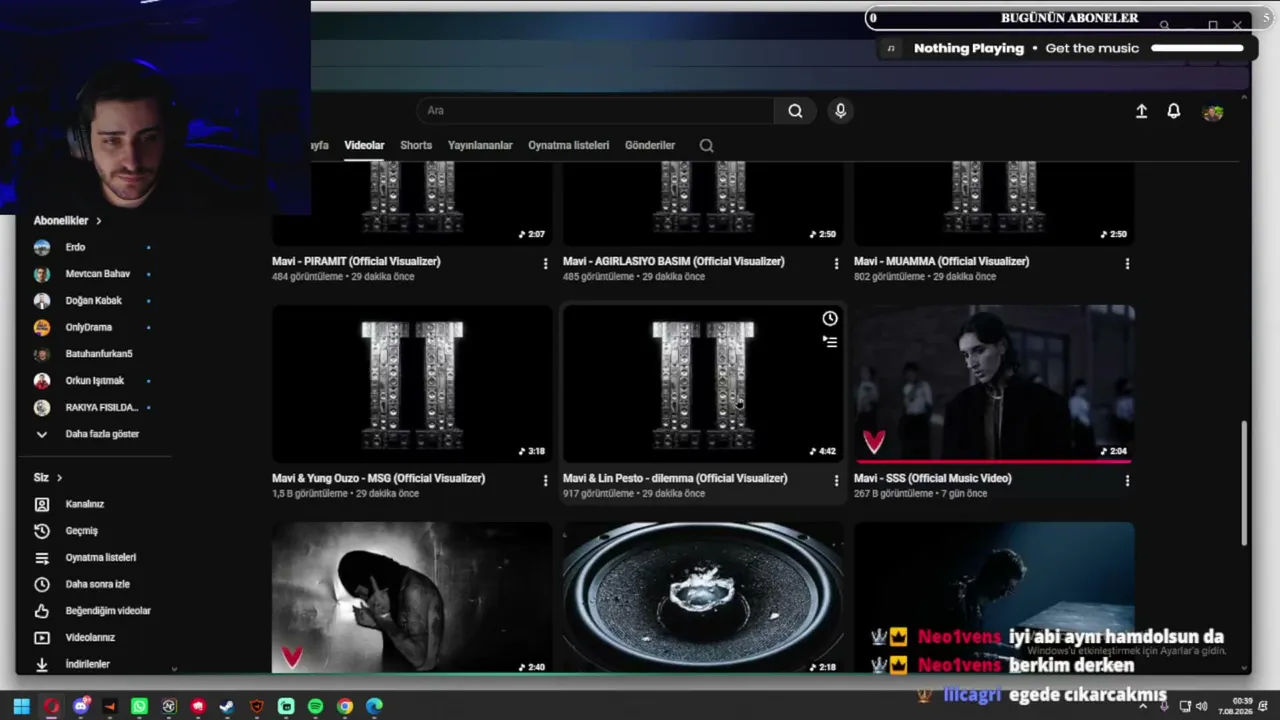
Task: Open the notifications bell
Action: pos(1174,112)
